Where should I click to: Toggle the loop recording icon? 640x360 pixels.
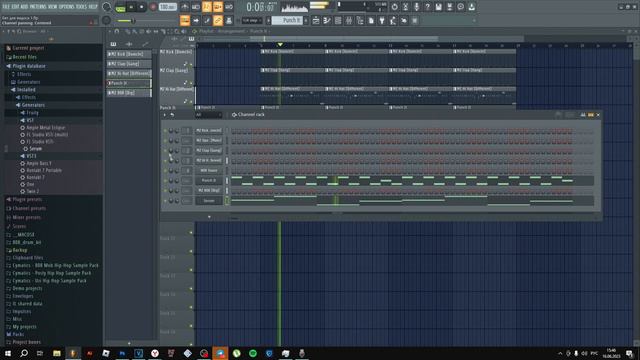click(229, 7)
